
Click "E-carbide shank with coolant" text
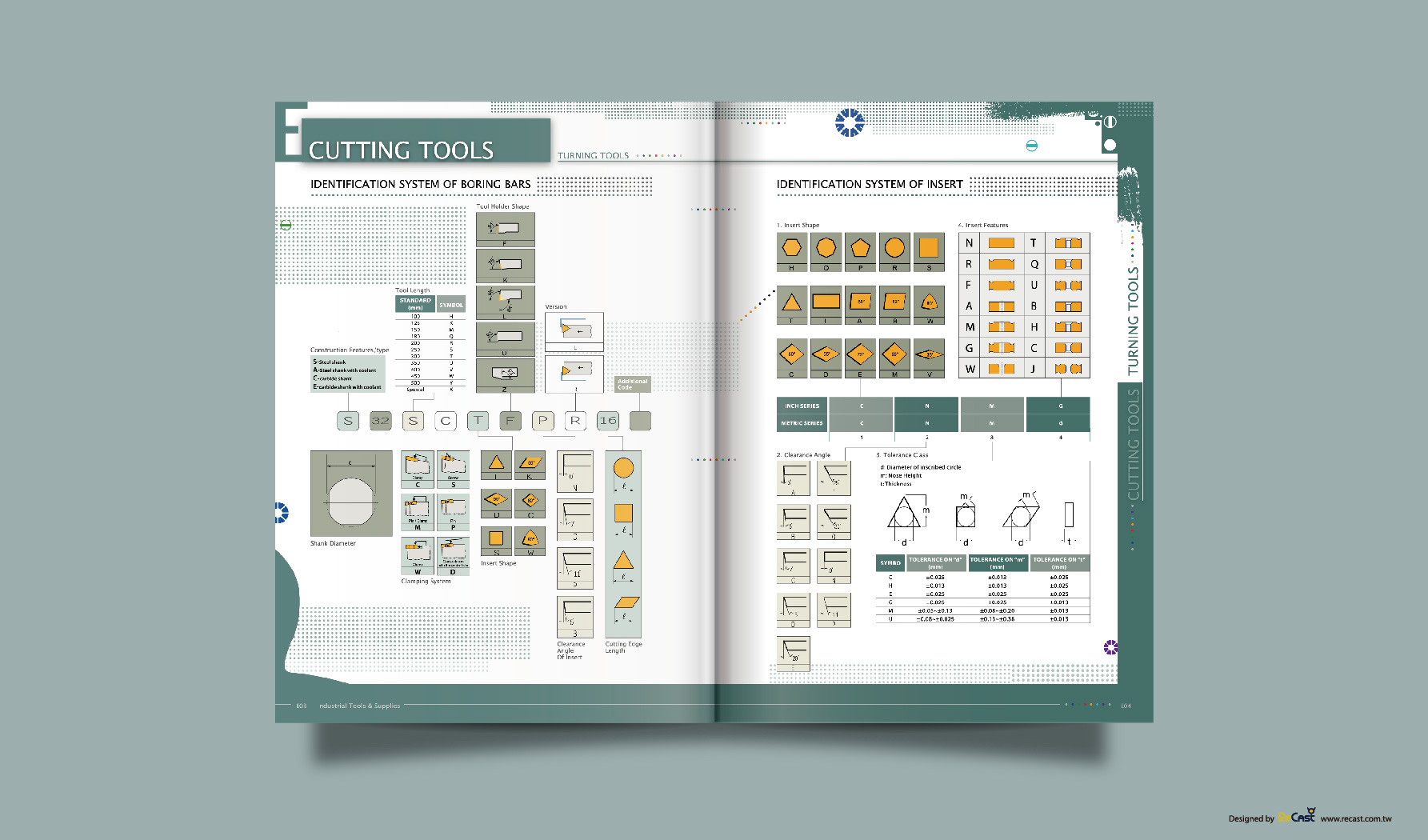tap(347, 386)
